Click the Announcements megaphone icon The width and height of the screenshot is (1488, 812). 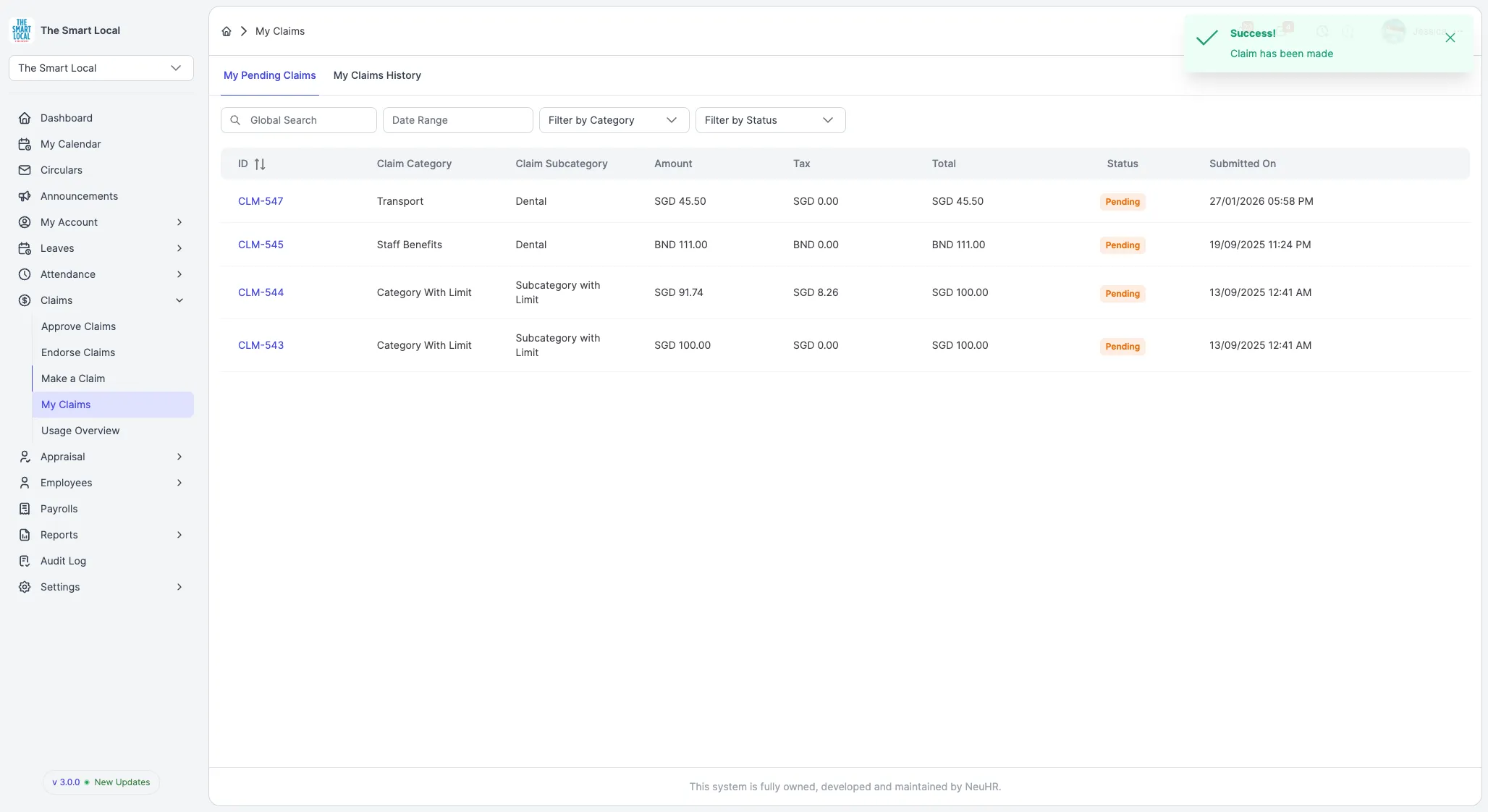pyautogui.click(x=25, y=196)
